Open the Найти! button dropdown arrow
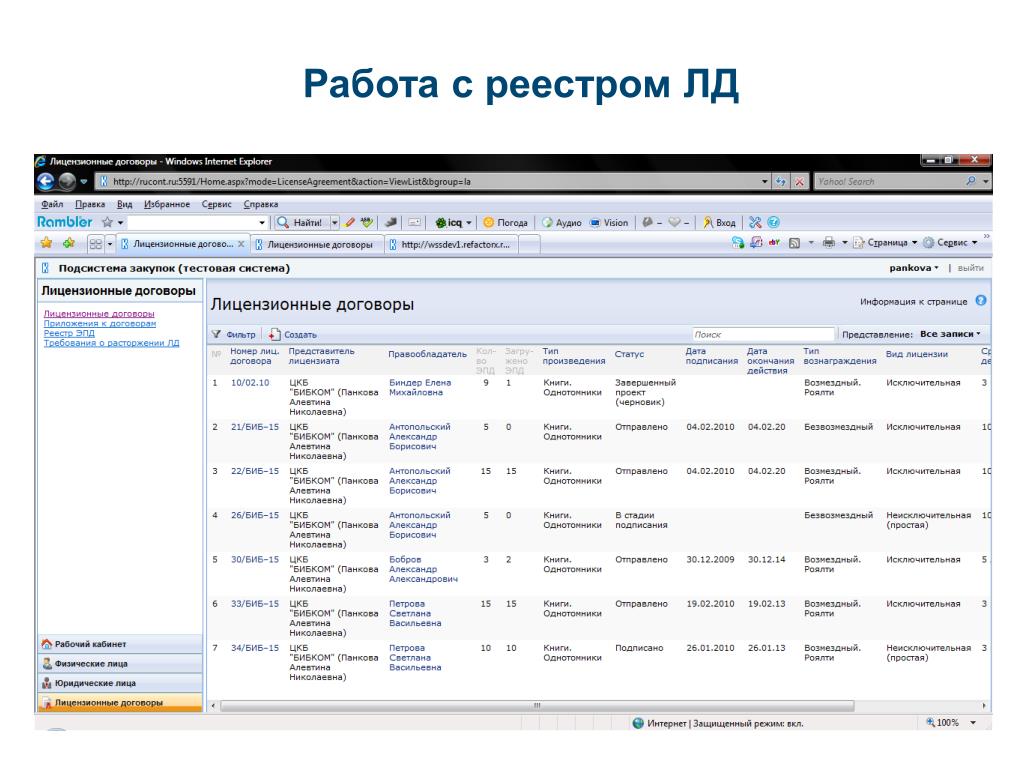Viewport: 1024px width, 768px height. (334, 223)
